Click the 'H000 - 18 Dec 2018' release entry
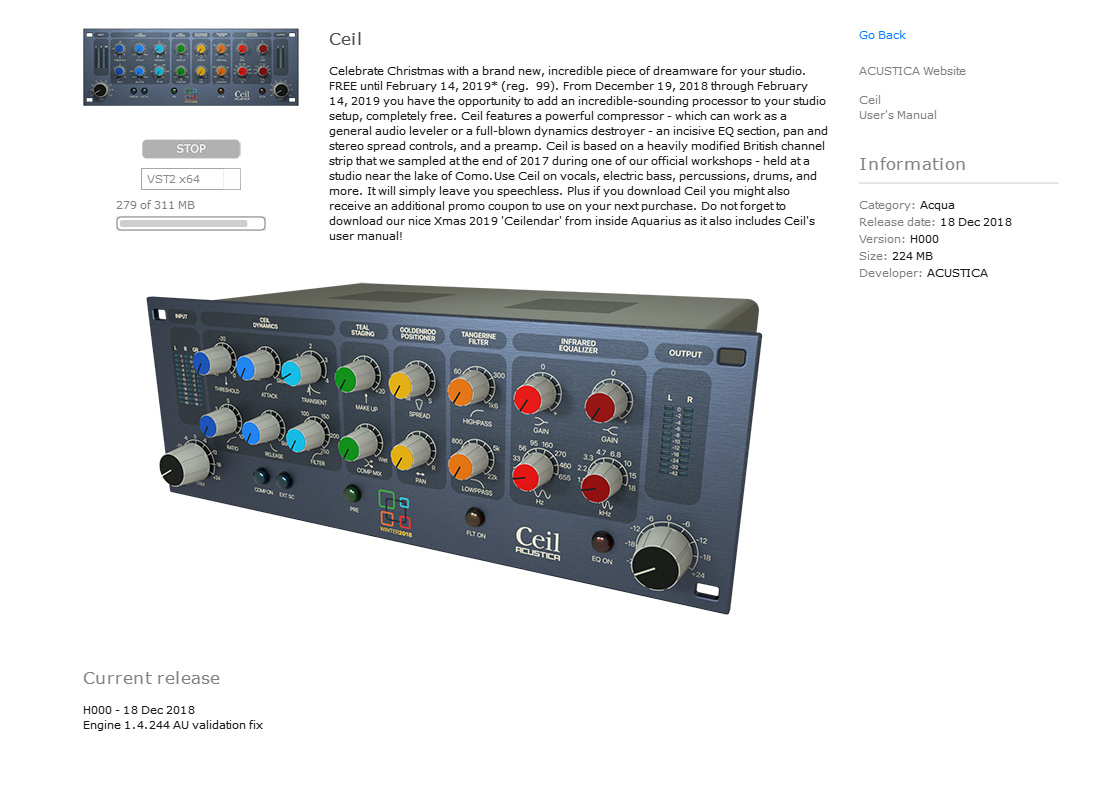 coord(139,710)
